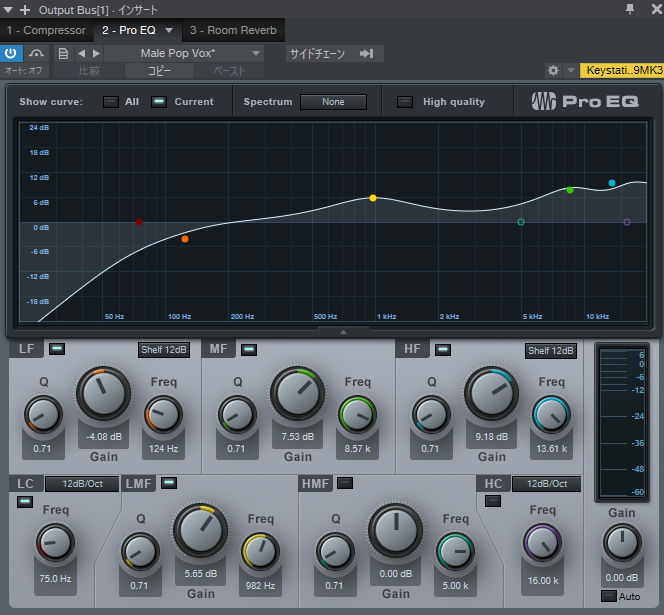The height and width of the screenshot is (615, 664).
Task: Click the LF Gain knob
Action: (x=103, y=393)
